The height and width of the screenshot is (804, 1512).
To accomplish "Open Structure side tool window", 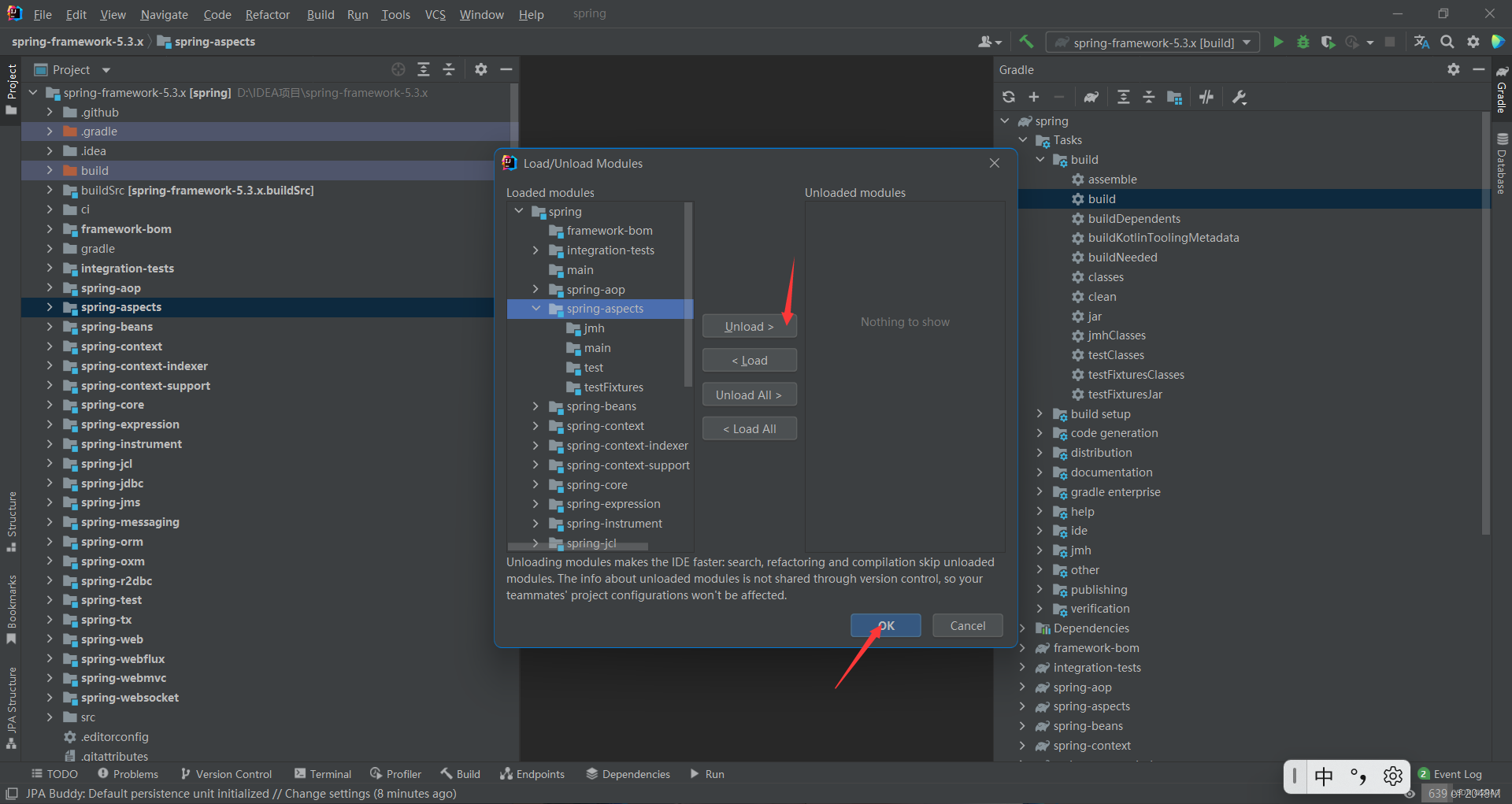I will (x=11, y=521).
